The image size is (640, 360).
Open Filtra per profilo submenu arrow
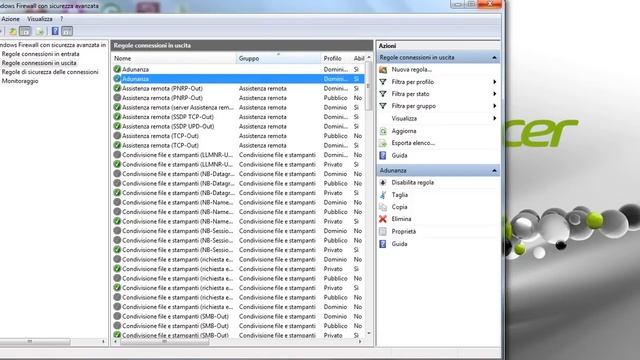pos(494,82)
